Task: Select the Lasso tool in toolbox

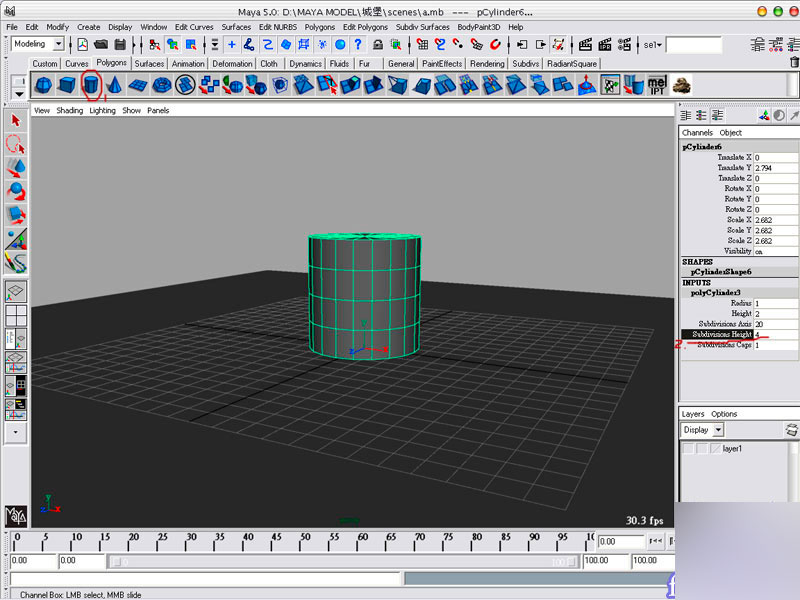Action: pos(15,144)
